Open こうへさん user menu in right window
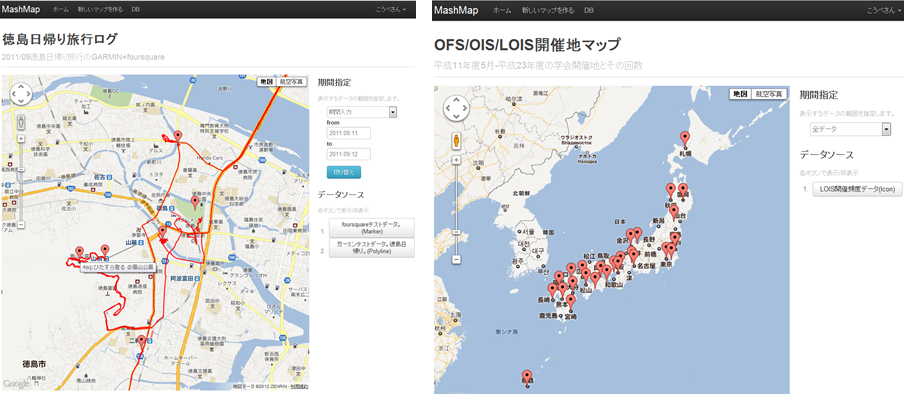This screenshot has height=398, width=904. [x=884, y=10]
